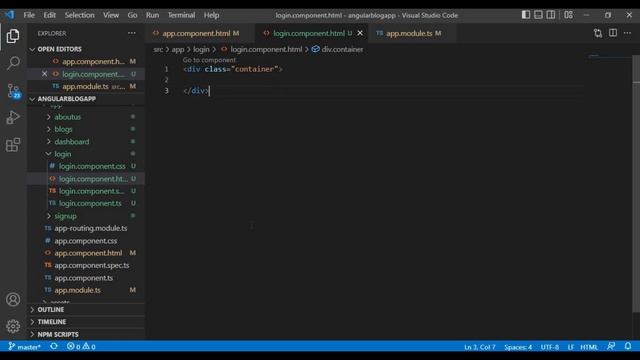The image size is (640, 360).
Task: Open the Selection menu
Action: [80, 15]
